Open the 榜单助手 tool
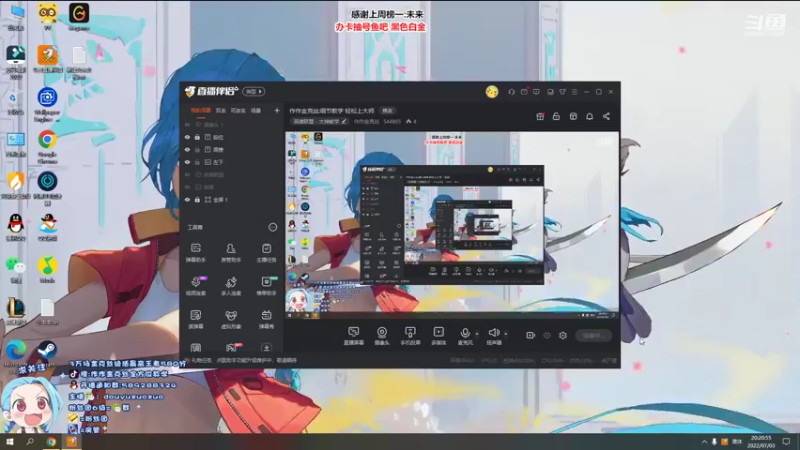This screenshot has width=800, height=450. tap(266, 286)
